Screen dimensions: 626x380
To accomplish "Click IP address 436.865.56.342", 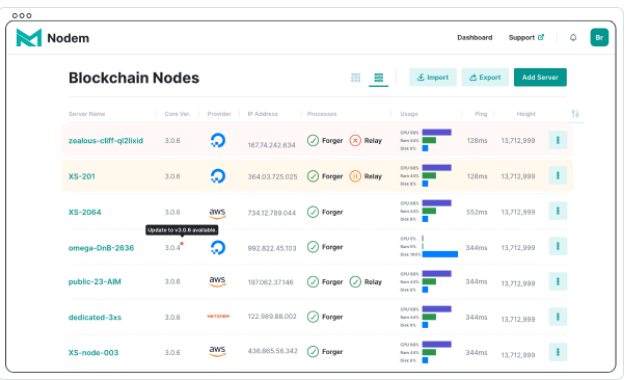I will click(272, 351).
